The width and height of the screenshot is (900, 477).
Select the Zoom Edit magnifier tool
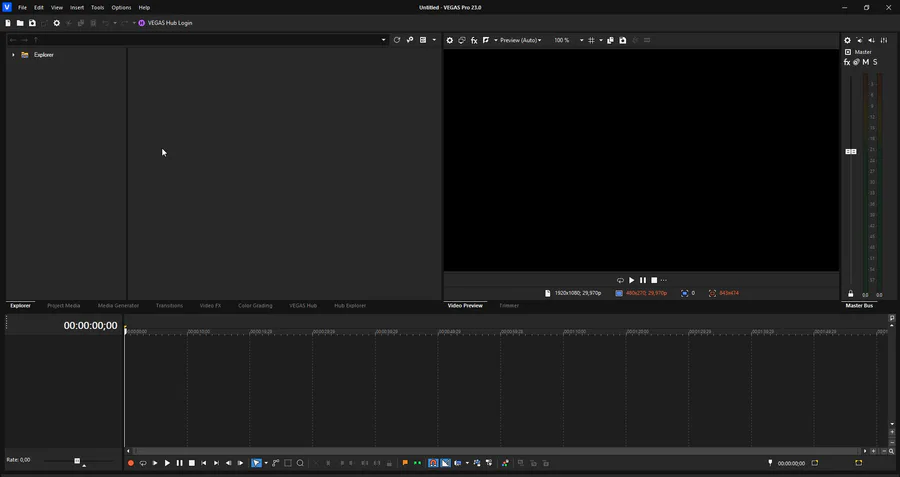click(x=300, y=463)
